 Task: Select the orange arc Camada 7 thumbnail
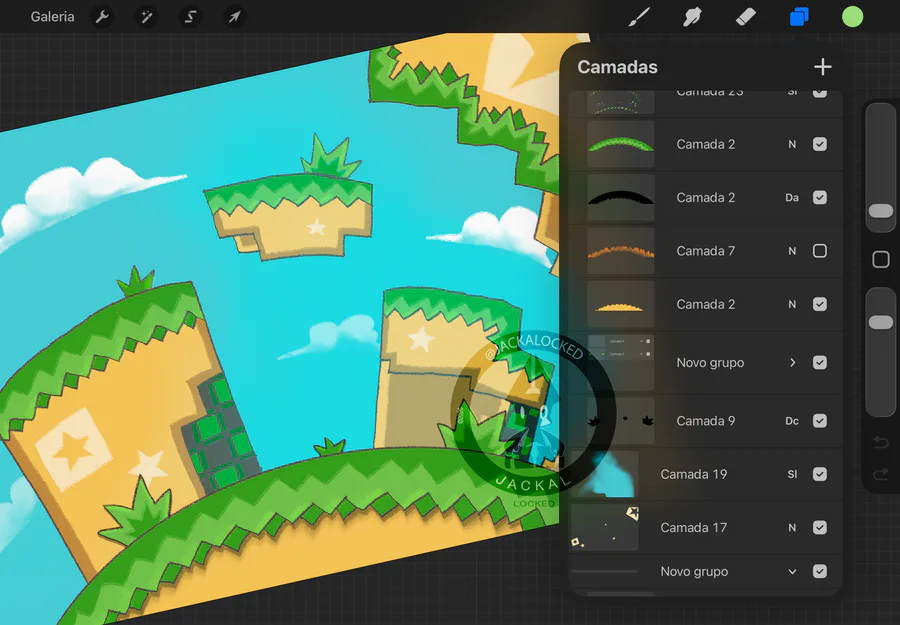(620, 251)
